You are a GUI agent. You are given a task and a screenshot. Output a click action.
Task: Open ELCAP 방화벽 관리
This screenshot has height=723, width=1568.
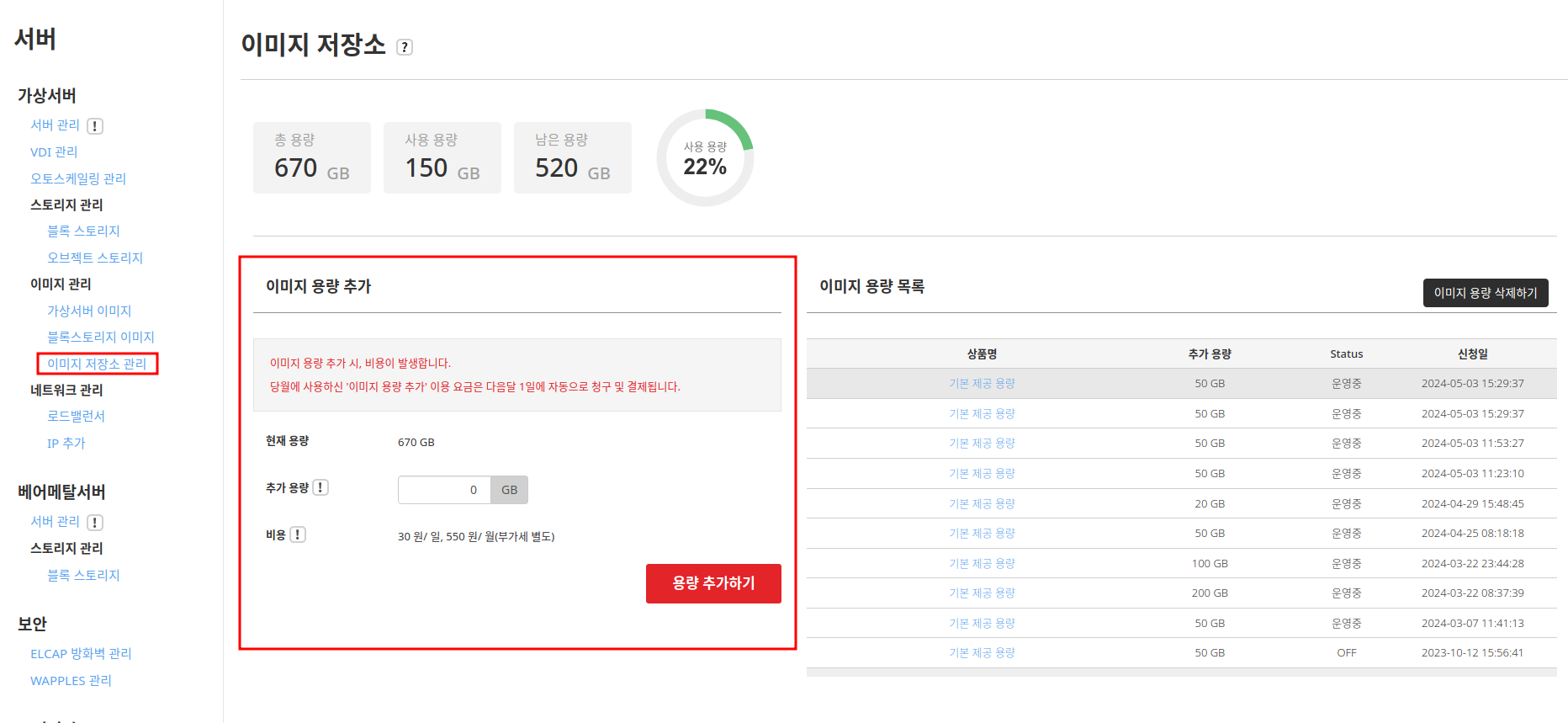point(81,653)
